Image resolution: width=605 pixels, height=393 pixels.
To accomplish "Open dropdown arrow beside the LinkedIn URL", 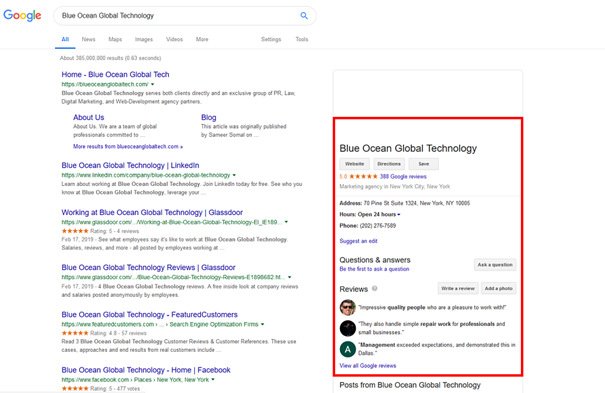I will pos(234,175).
